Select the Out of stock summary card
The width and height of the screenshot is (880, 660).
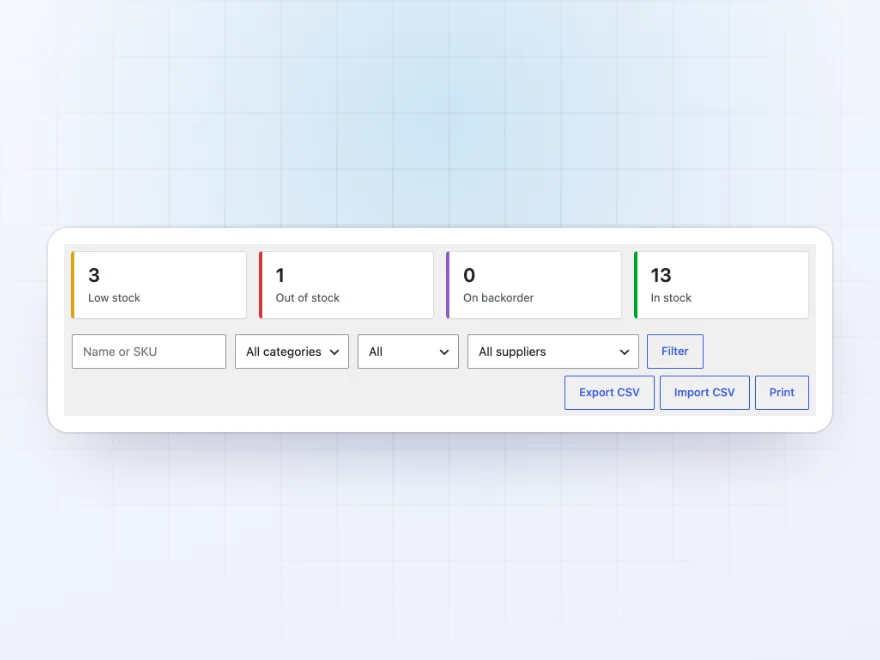pyautogui.click(x=346, y=285)
